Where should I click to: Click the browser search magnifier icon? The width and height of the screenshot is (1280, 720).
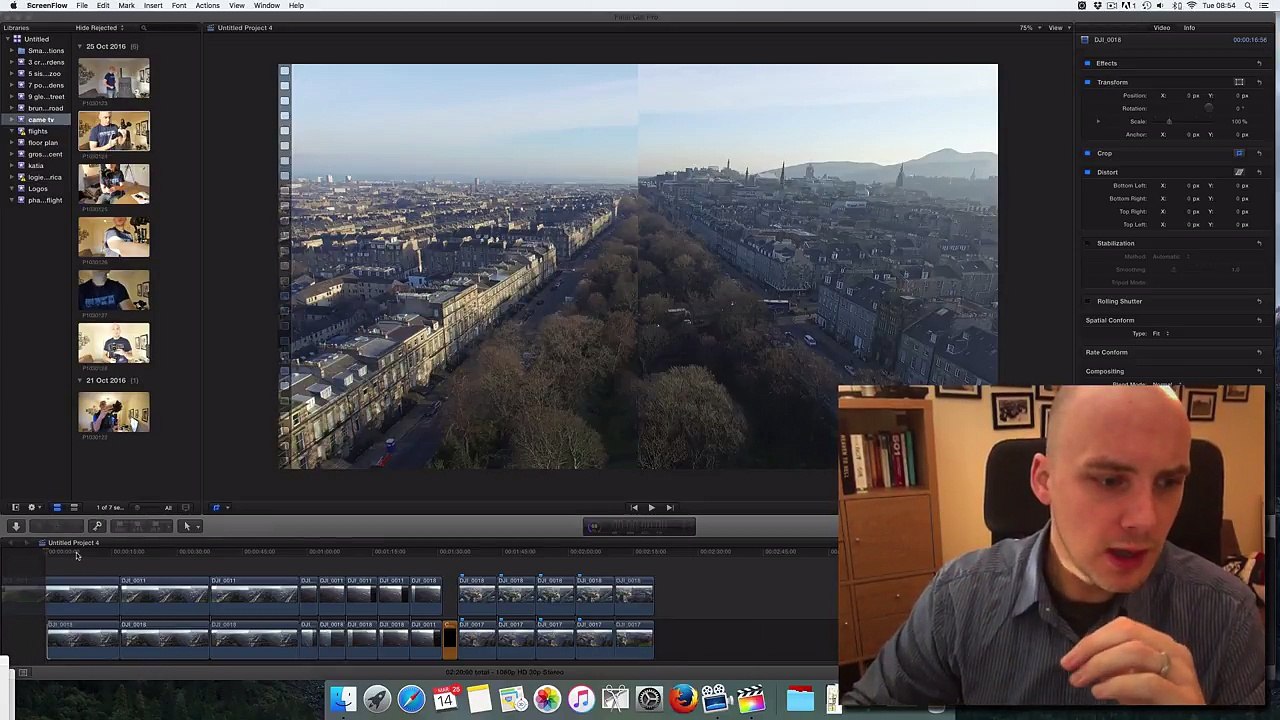point(143,27)
